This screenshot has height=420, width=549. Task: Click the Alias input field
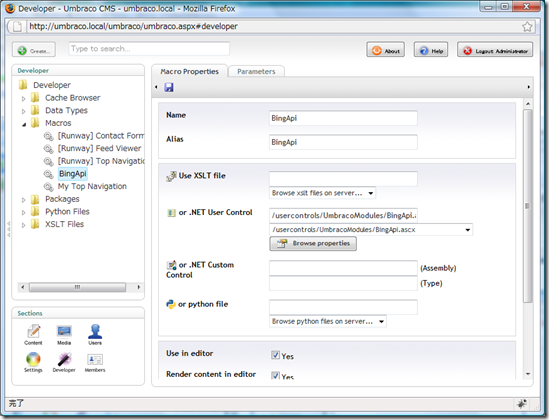tap(343, 142)
